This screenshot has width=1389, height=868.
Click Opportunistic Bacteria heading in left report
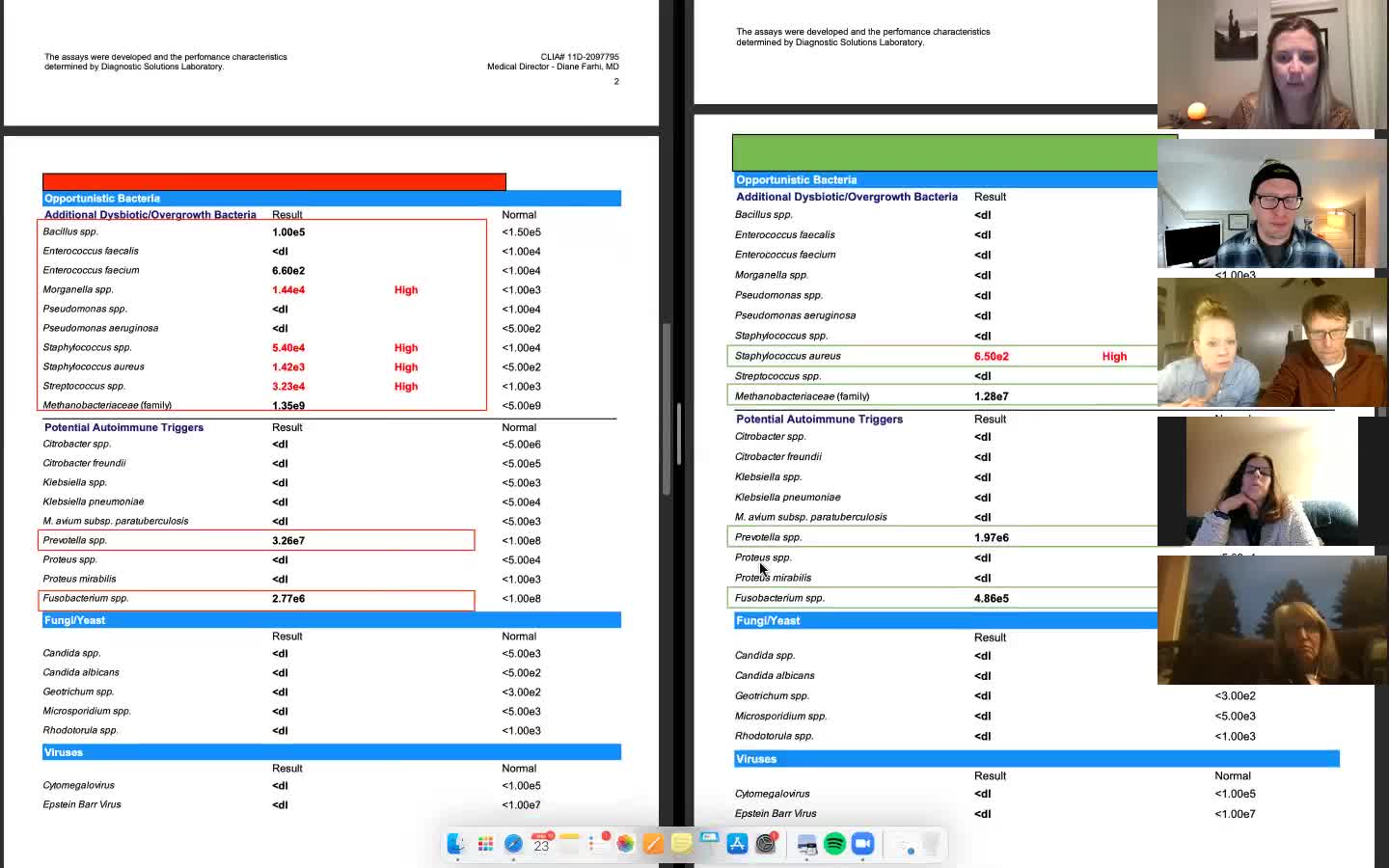[x=102, y=198]
